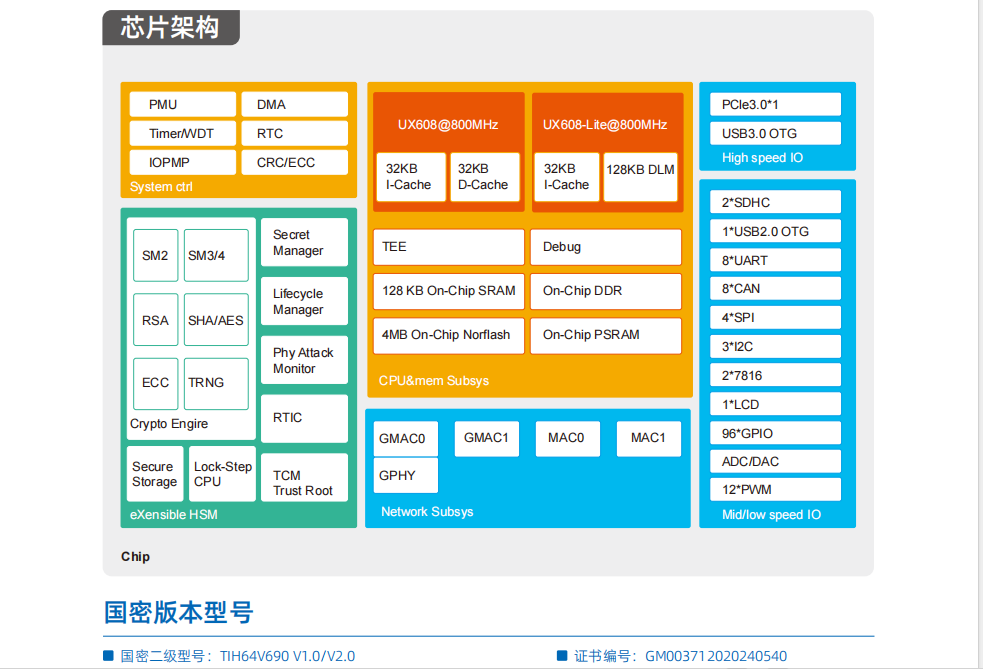Image resolution: width=983 pixels, height=669 pixels.
Task: Select the 32KB D-Cache block
Action: [x=485, y=177]
